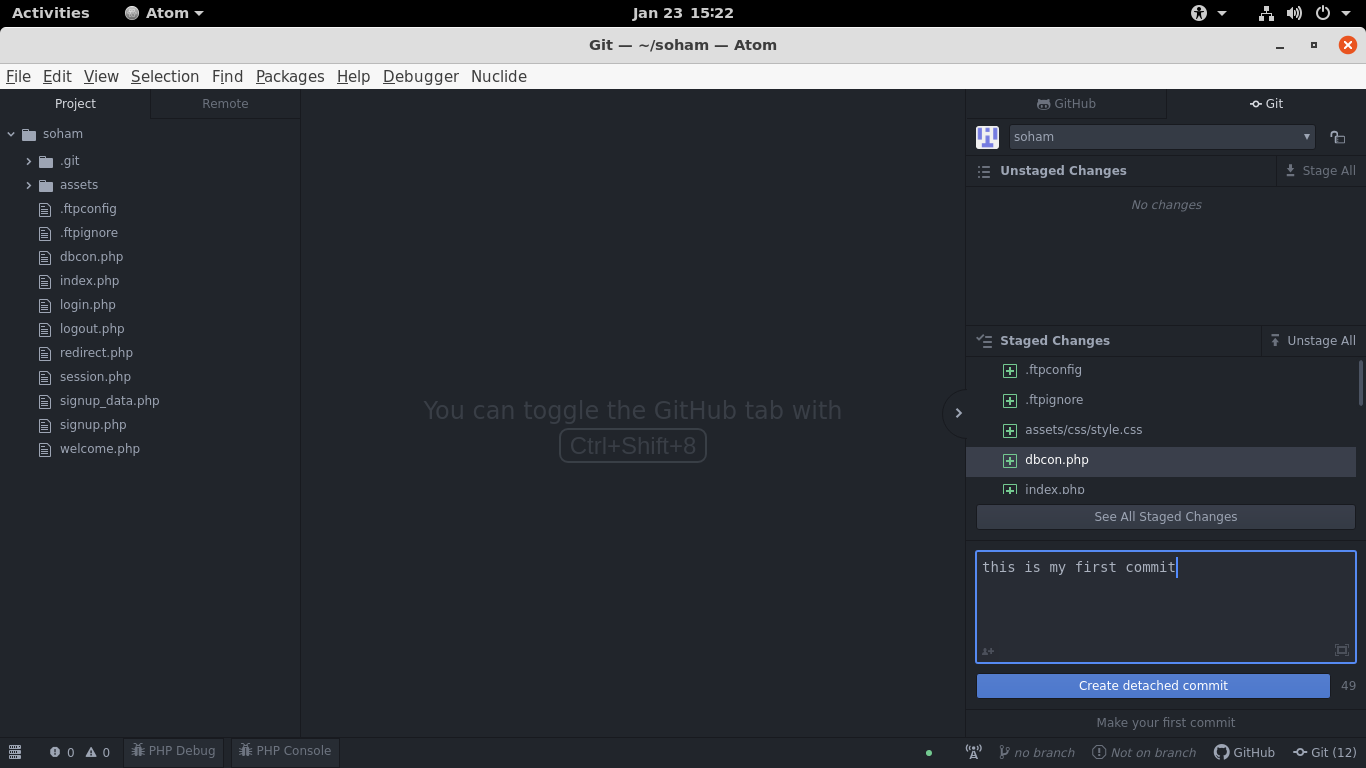Click the linter warnings count icon
This screenshot has width=1366, height=768.
point(91,752)
